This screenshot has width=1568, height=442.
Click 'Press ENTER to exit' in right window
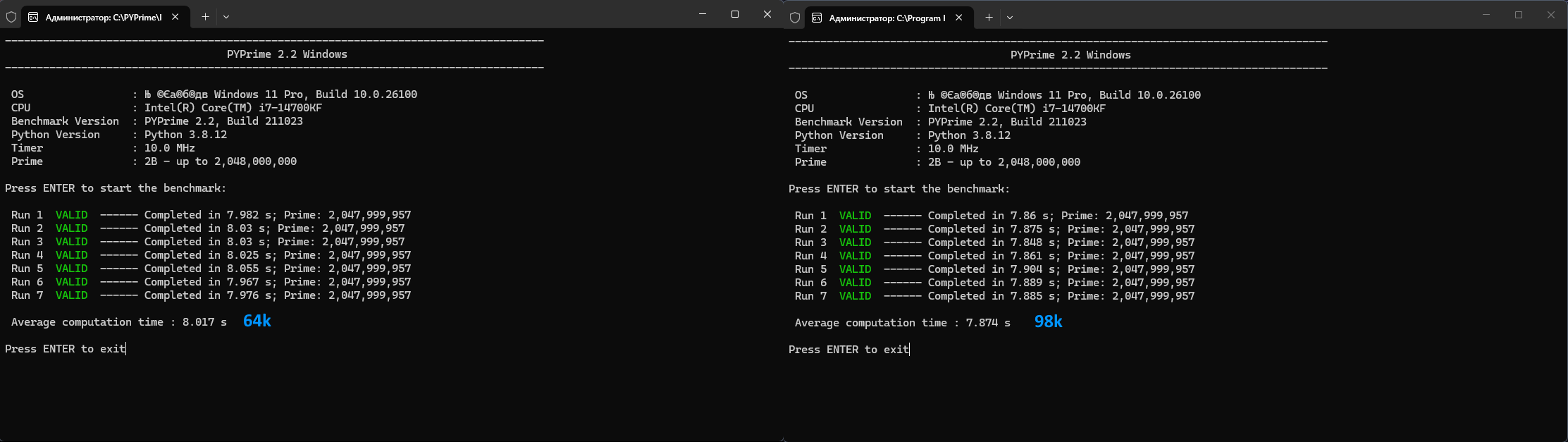click(848, 350)
